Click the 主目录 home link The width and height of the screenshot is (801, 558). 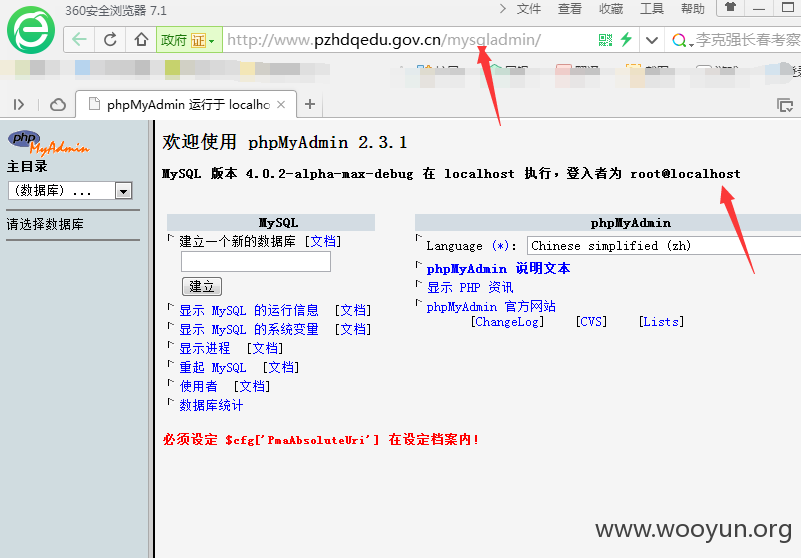pos(27,167)
